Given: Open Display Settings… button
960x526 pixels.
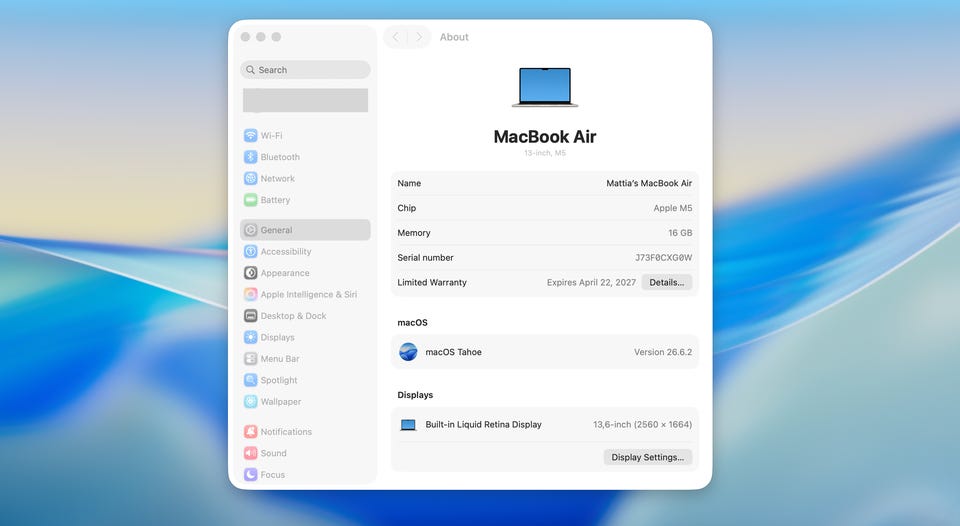Looking at the screenshot, I should [x=648, y=457].
